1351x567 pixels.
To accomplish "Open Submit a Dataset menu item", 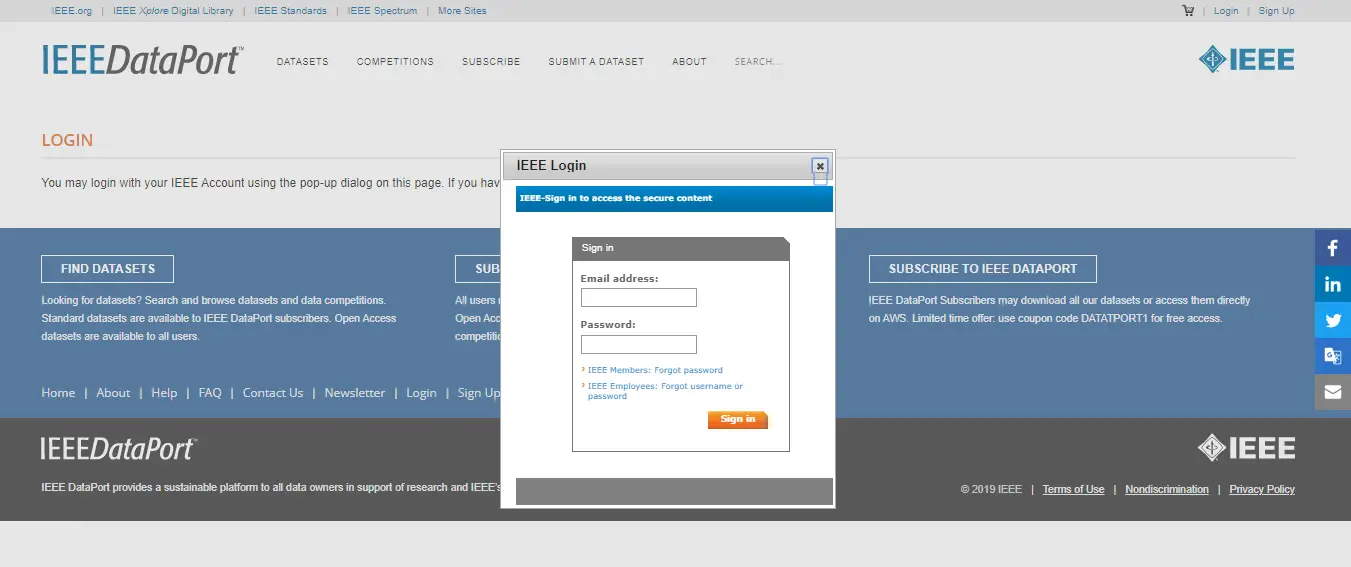I will 596,62.
